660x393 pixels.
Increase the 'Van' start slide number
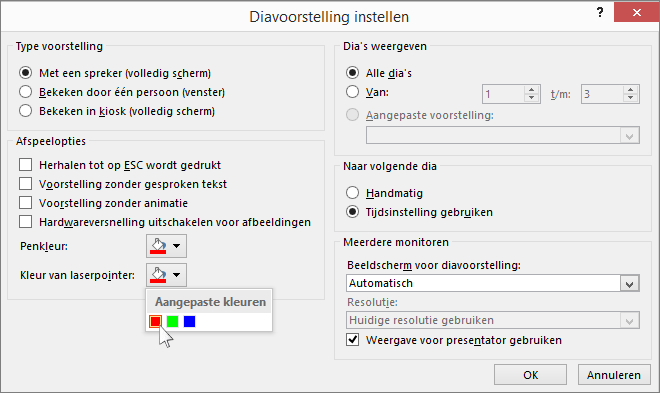click(532, 90)
